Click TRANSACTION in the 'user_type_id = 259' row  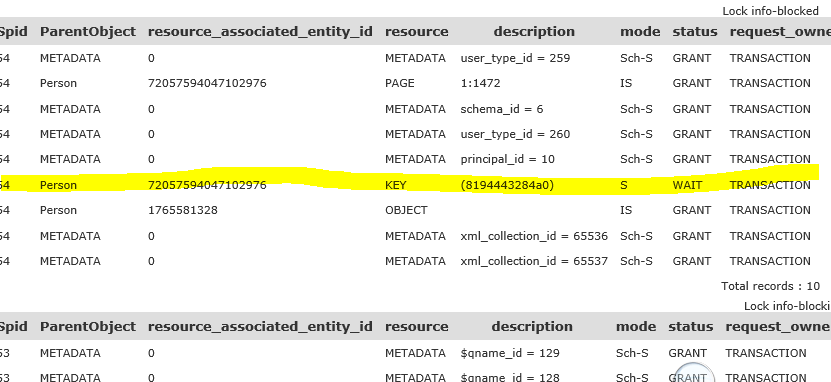point(770,58)
